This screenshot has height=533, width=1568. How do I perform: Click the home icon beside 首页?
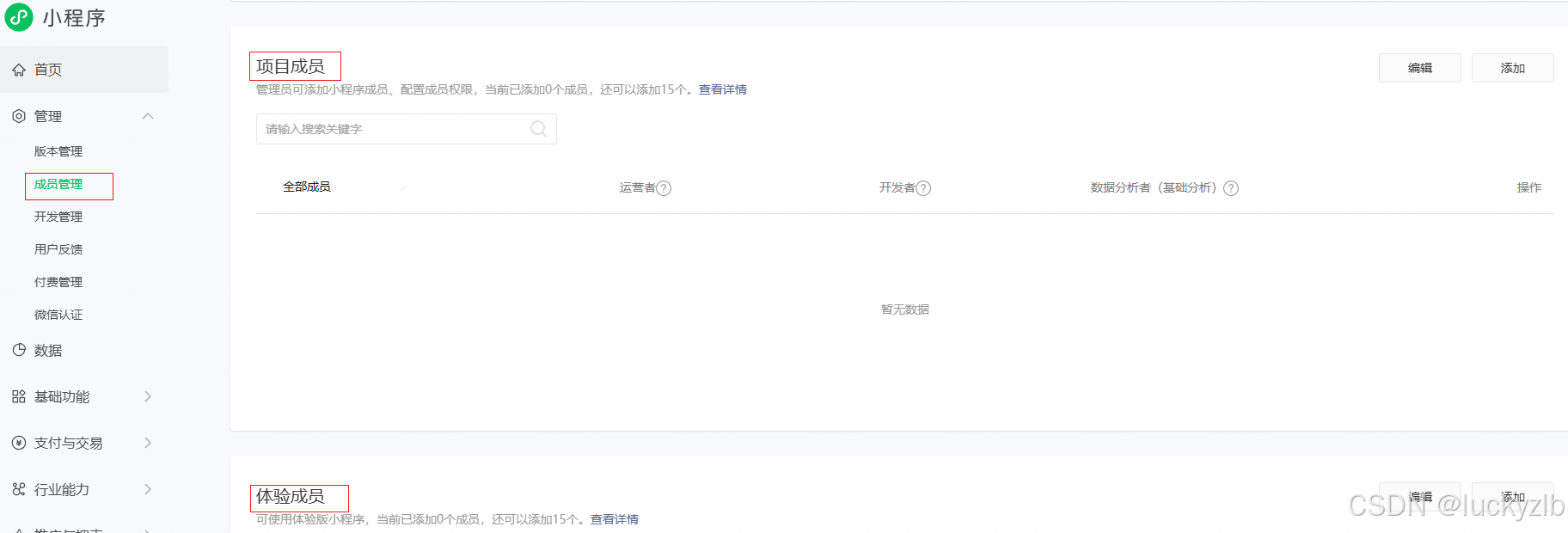[x=19, y=70]
